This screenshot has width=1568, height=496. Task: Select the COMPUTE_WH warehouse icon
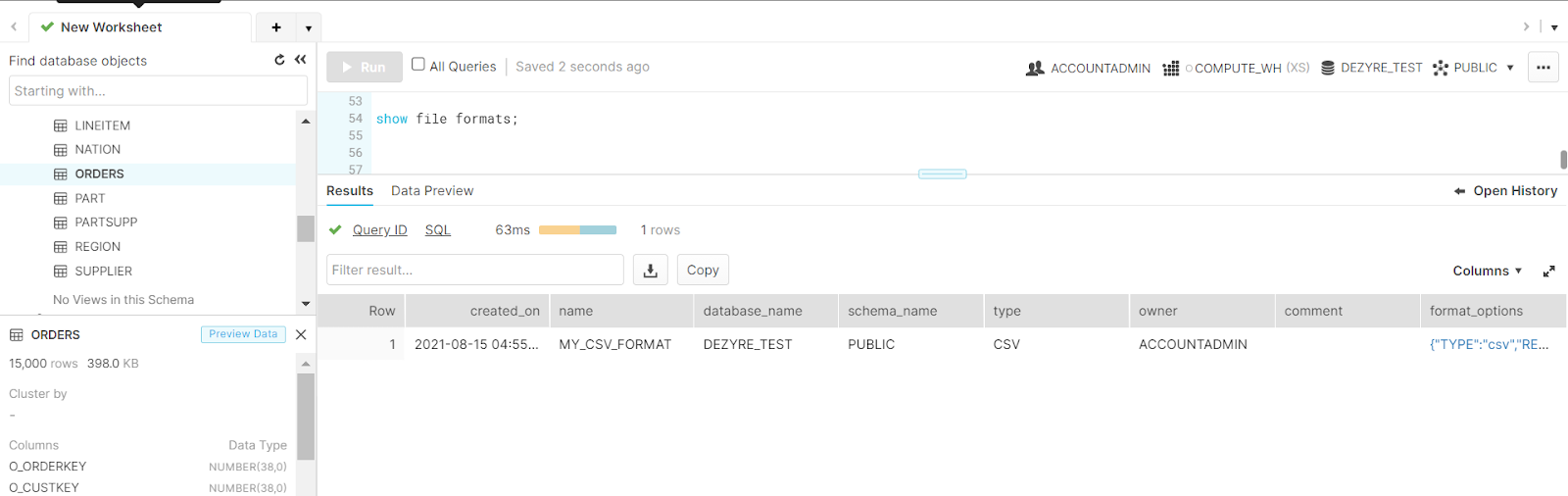[x=1170, y=69]
